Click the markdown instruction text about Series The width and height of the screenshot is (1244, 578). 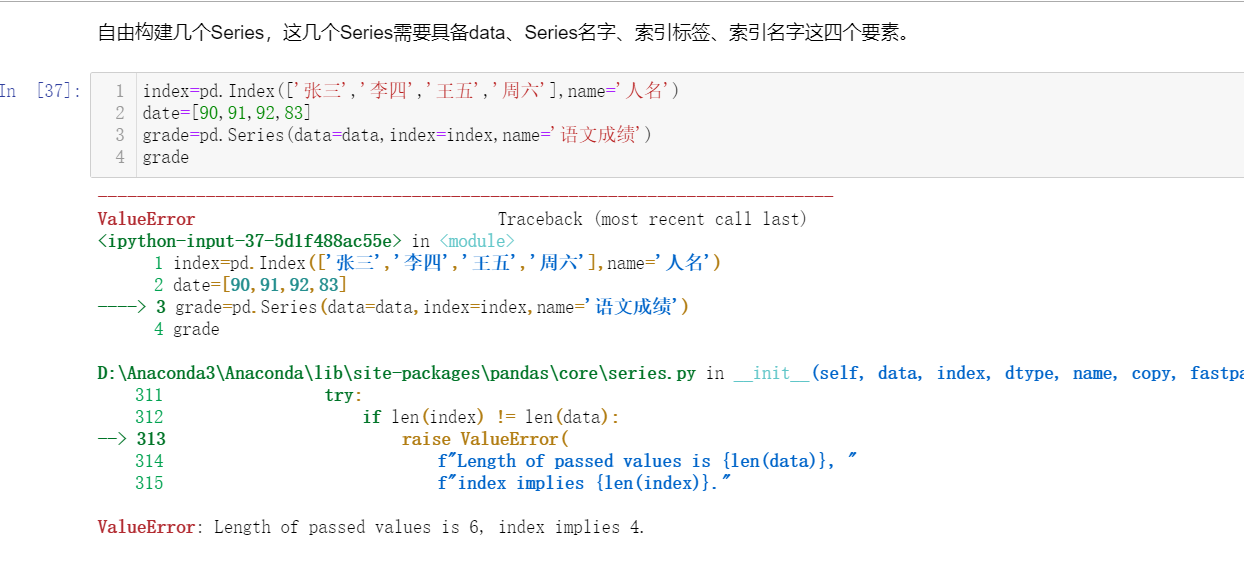(505, 33)
